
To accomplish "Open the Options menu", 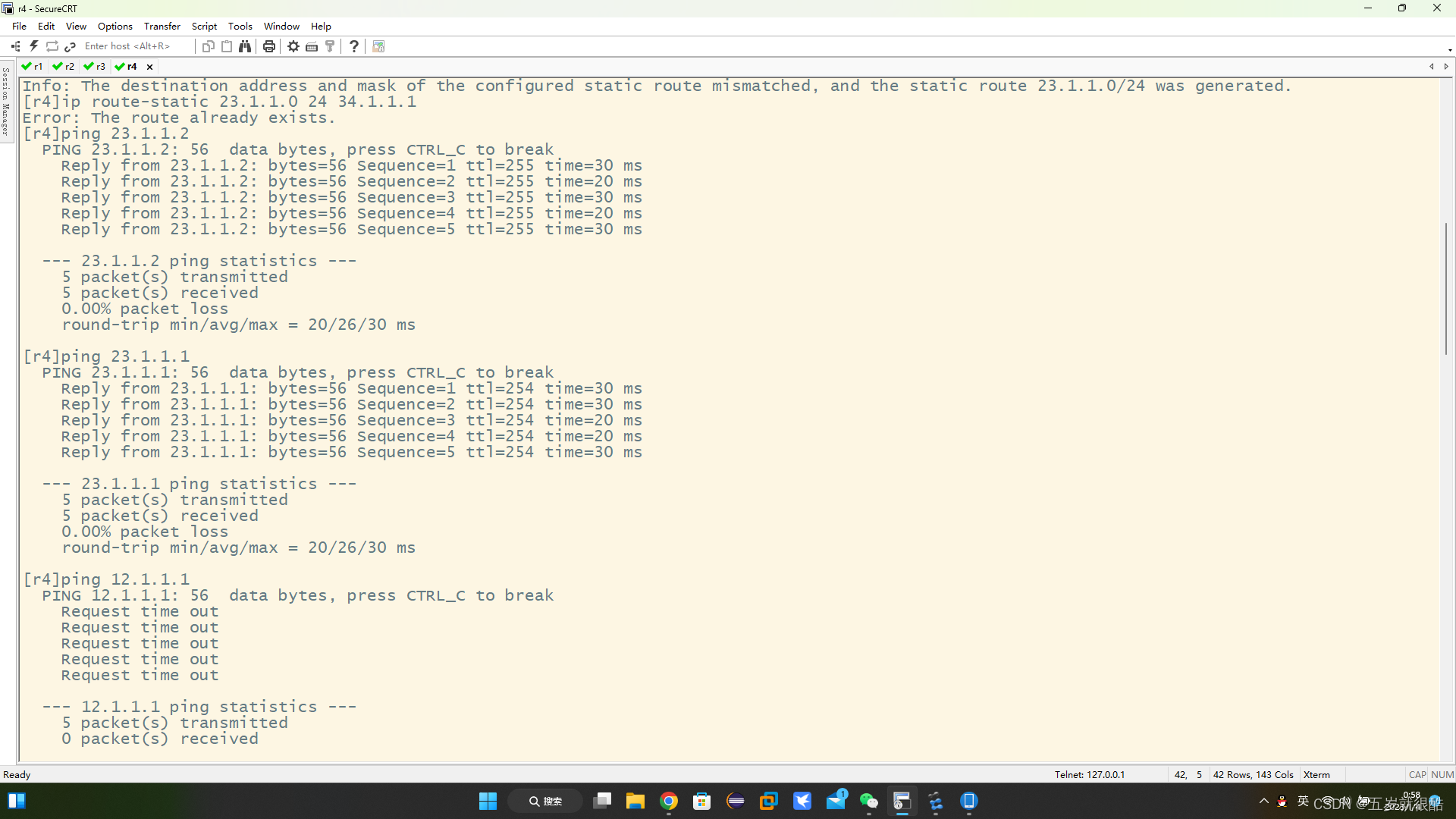I will (115, 26).
